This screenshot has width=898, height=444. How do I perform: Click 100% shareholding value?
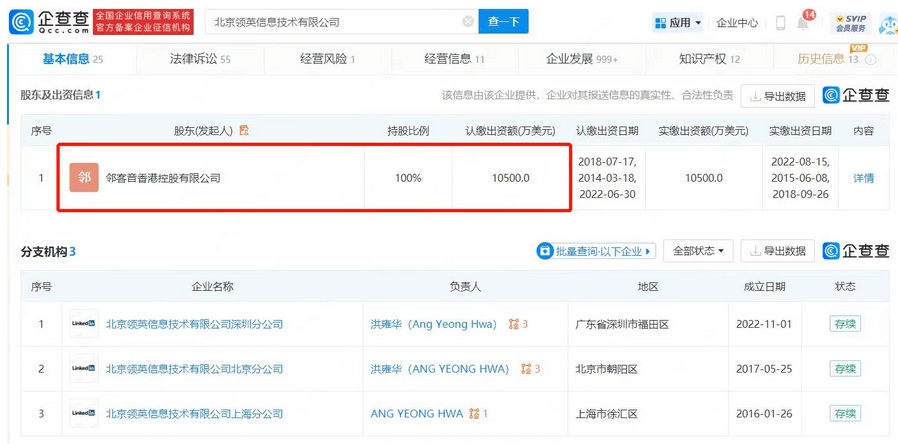tap(408, 178)
